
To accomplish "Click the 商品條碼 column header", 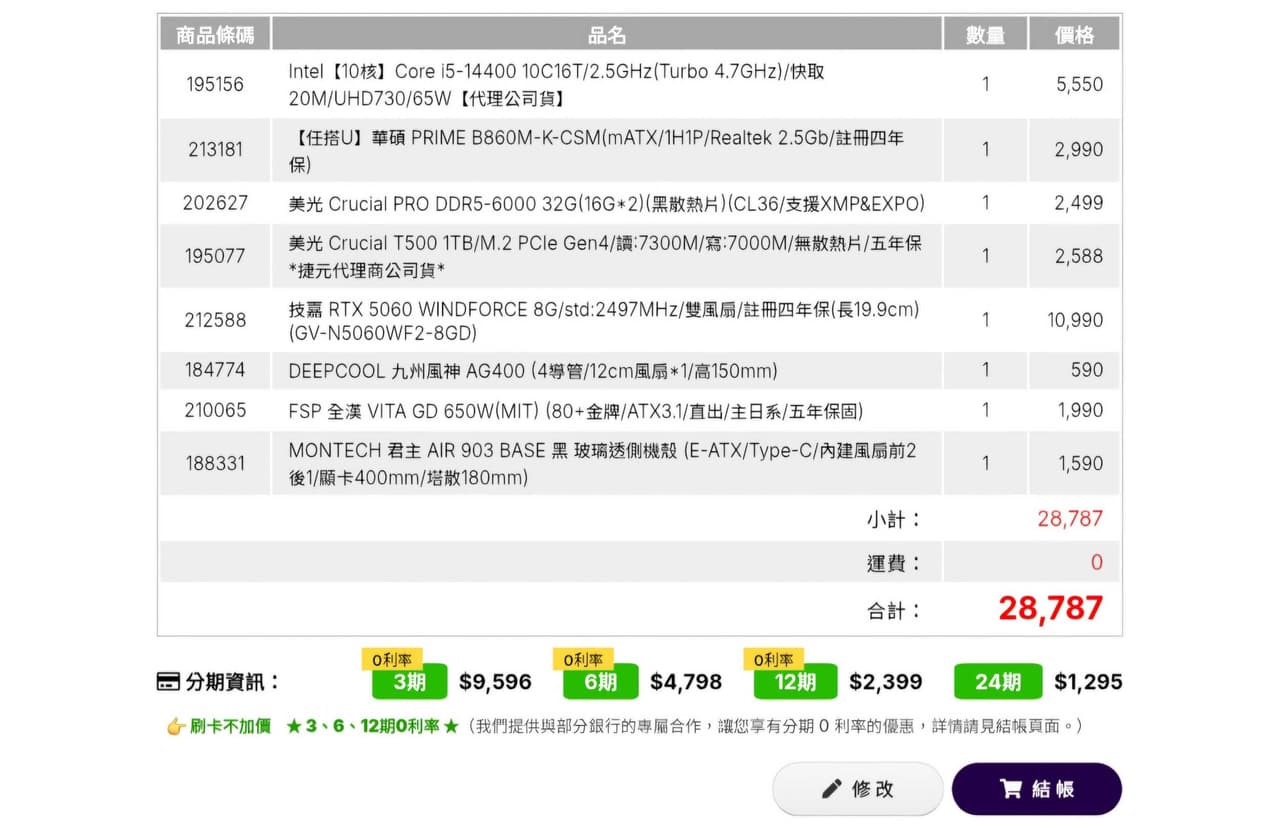I will click(215, 35).
